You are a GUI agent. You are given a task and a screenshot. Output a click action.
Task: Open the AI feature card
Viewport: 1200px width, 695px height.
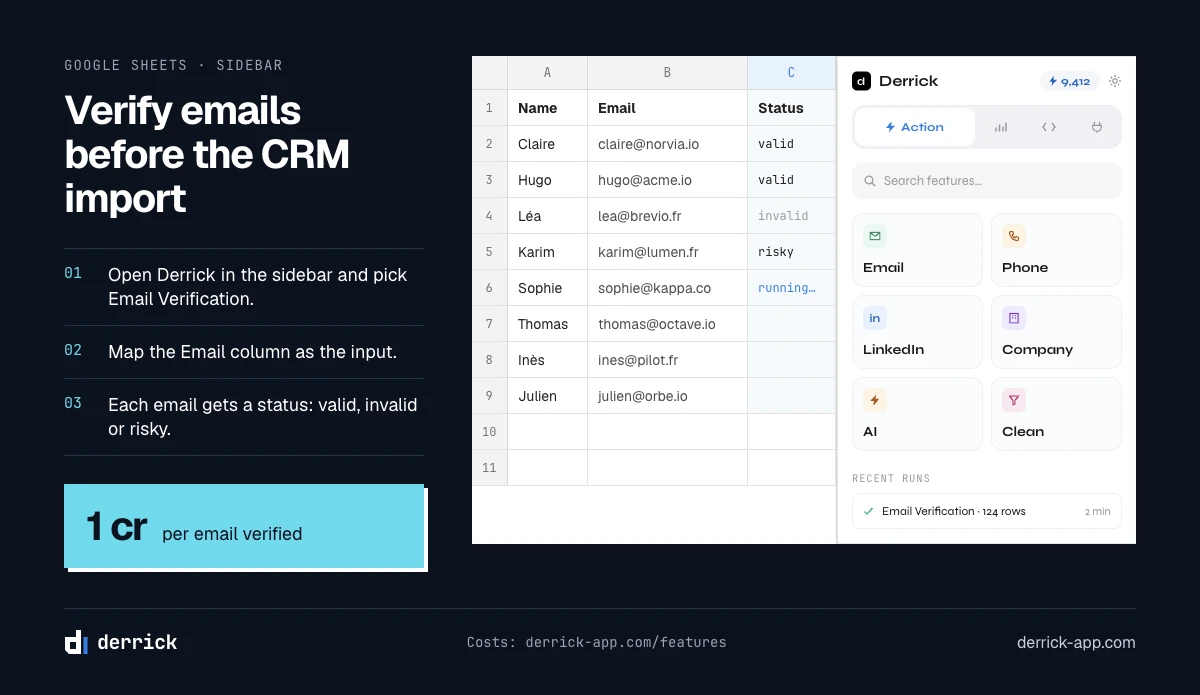click(917, 414)
